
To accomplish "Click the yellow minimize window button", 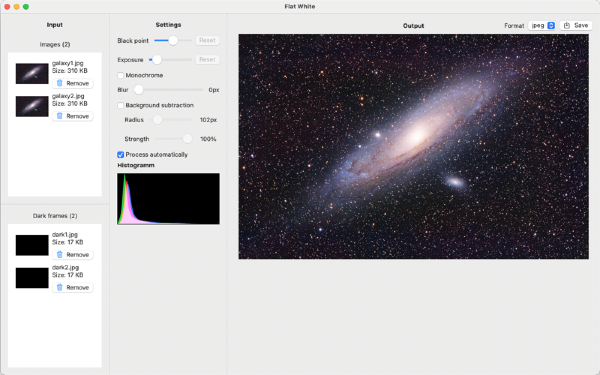I will pos(16,7).
